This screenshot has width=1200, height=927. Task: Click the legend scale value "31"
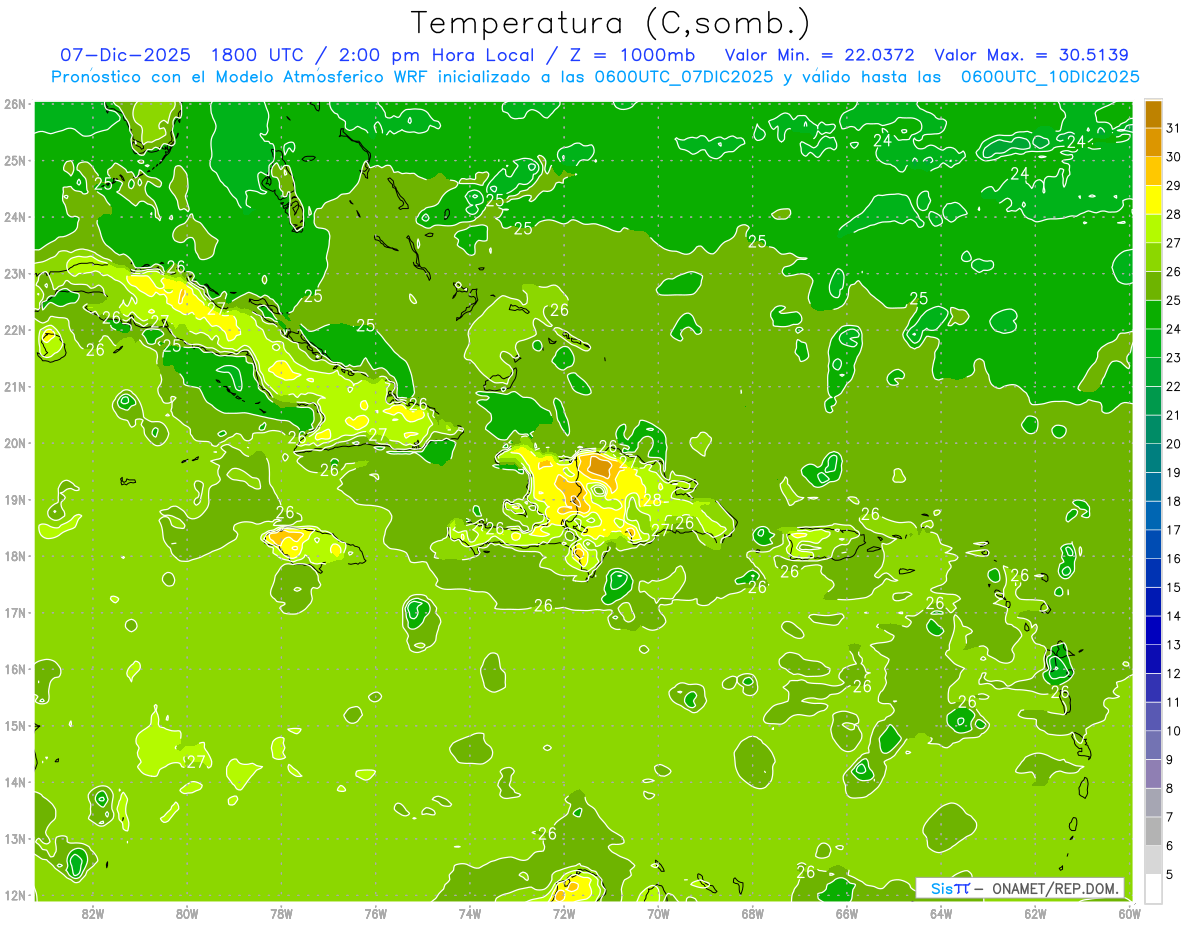coord(1174,127)
